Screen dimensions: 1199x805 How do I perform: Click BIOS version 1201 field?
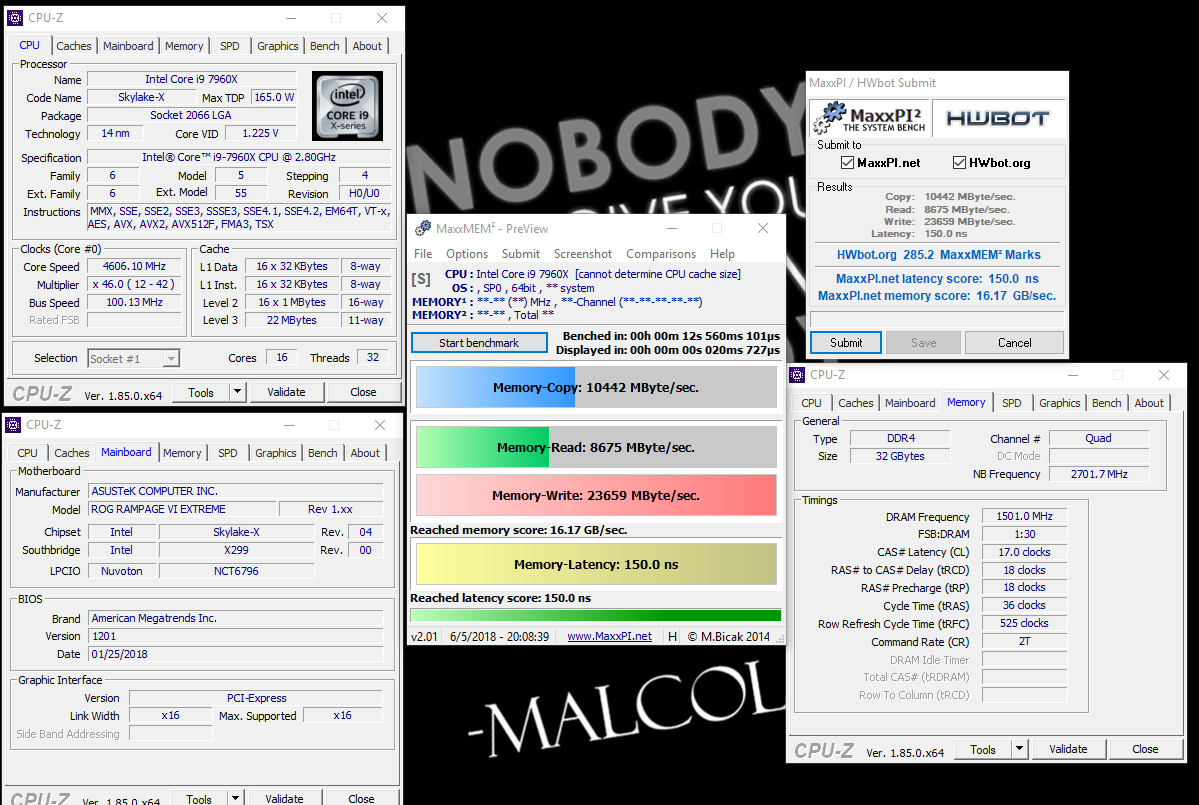tap(236, 636)
